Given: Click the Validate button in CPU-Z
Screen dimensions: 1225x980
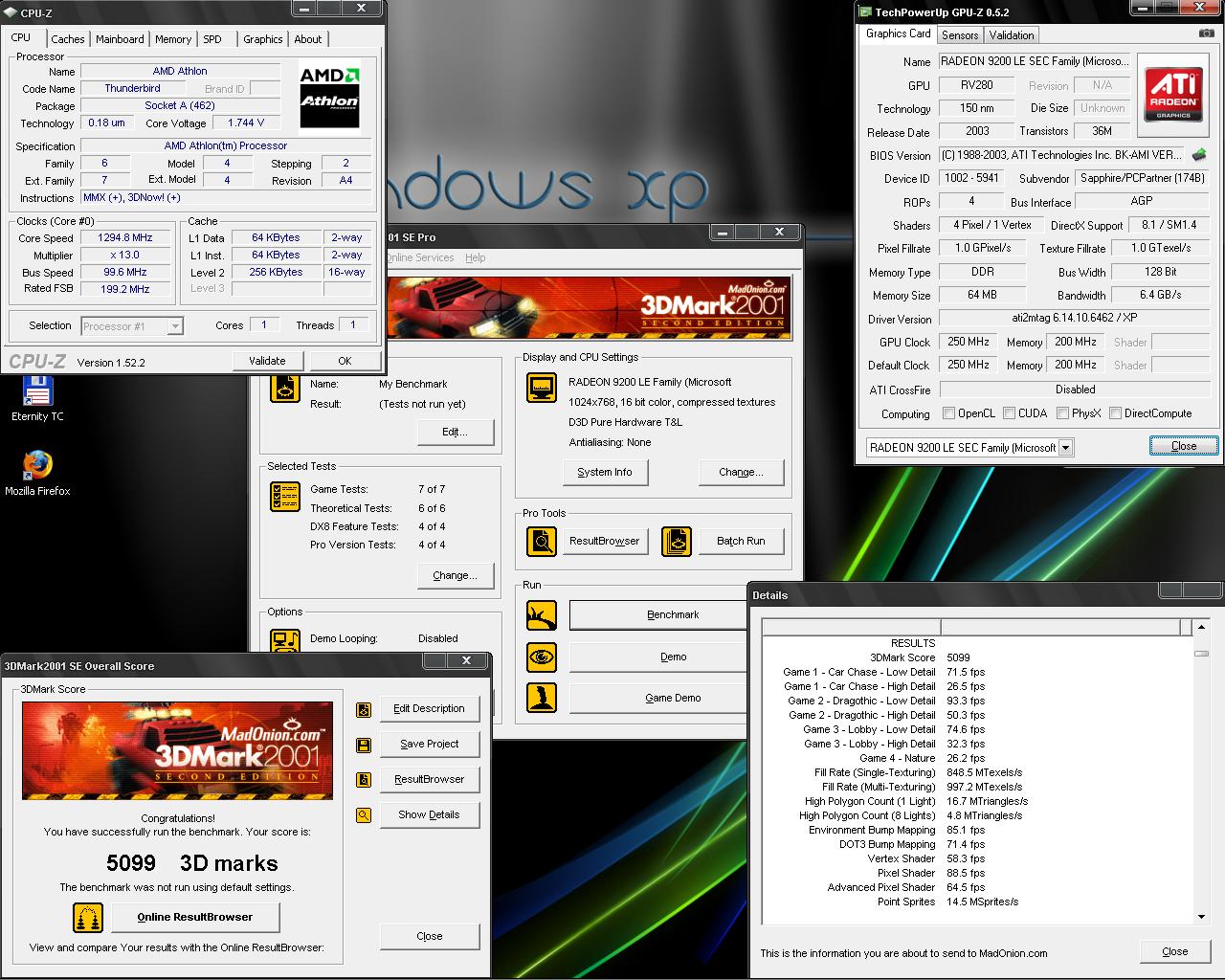Looking at the screenshot, I should [x=267, y=361].
